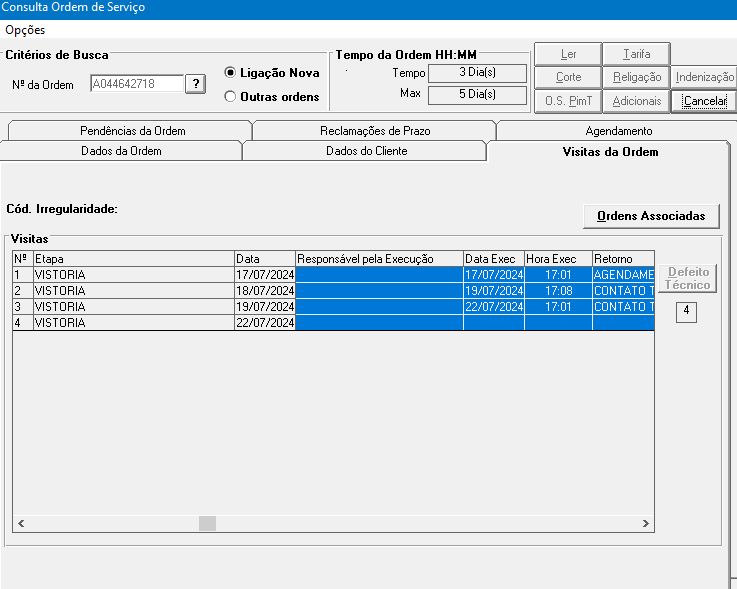Image resolution: width=737 pixels, height=589 pixels.
Task: Click the Nº da Ordem input field
Action: [x=137, y=84]
